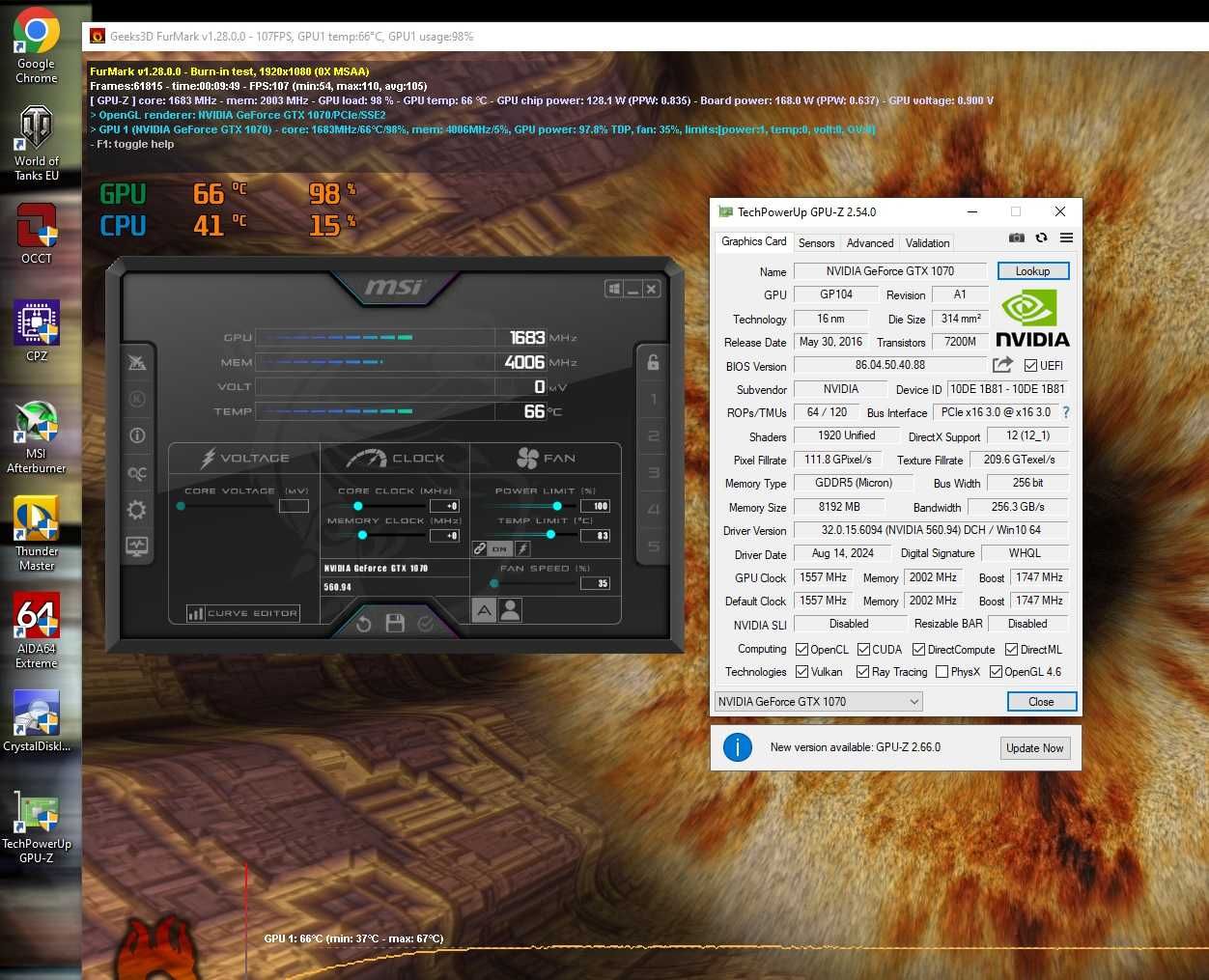Click temp limit ON button in Afterburner
This screenshot has height=980, width=1209.
pos(499,548)
